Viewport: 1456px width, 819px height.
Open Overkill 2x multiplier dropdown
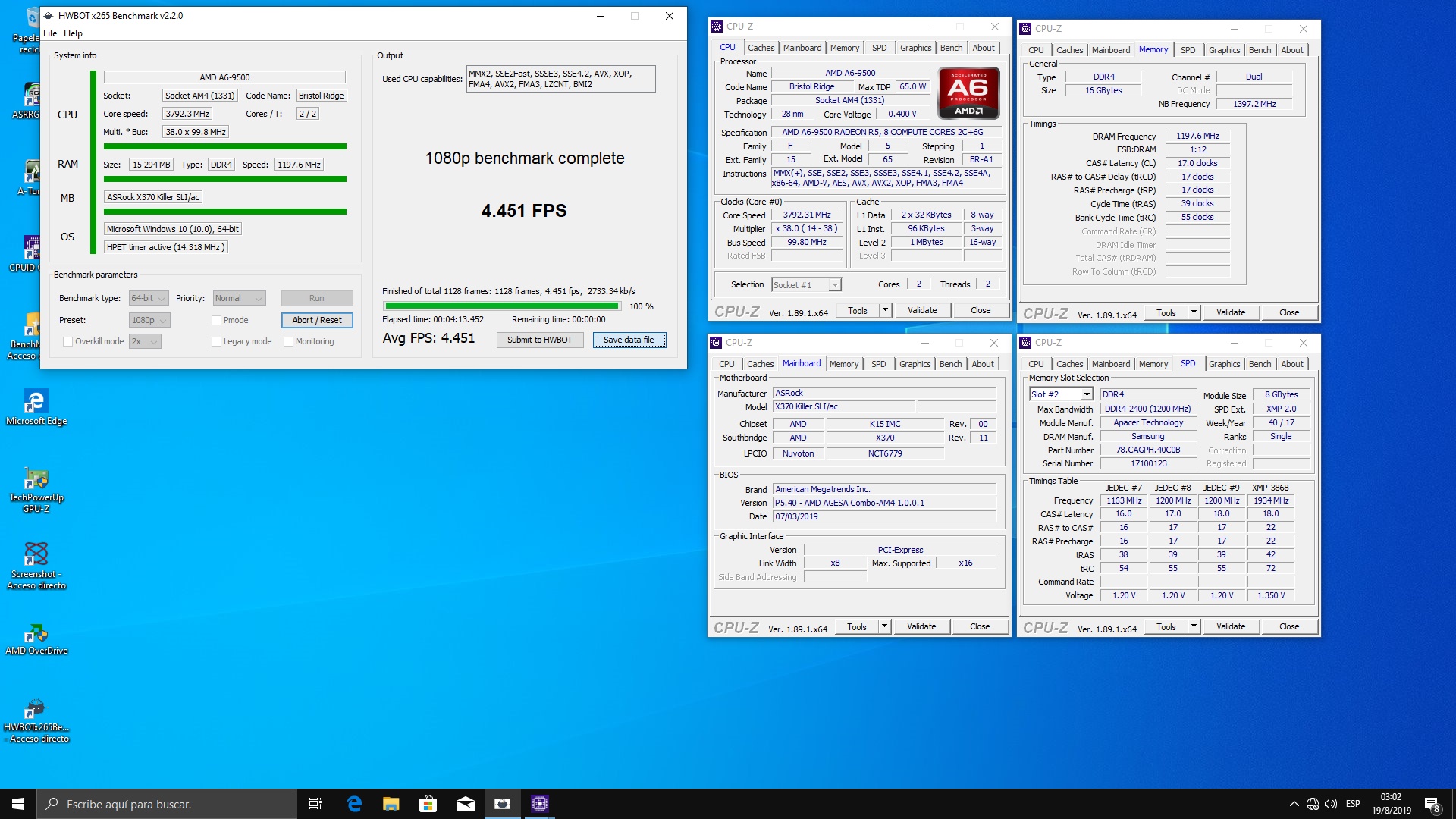[145, 341]
